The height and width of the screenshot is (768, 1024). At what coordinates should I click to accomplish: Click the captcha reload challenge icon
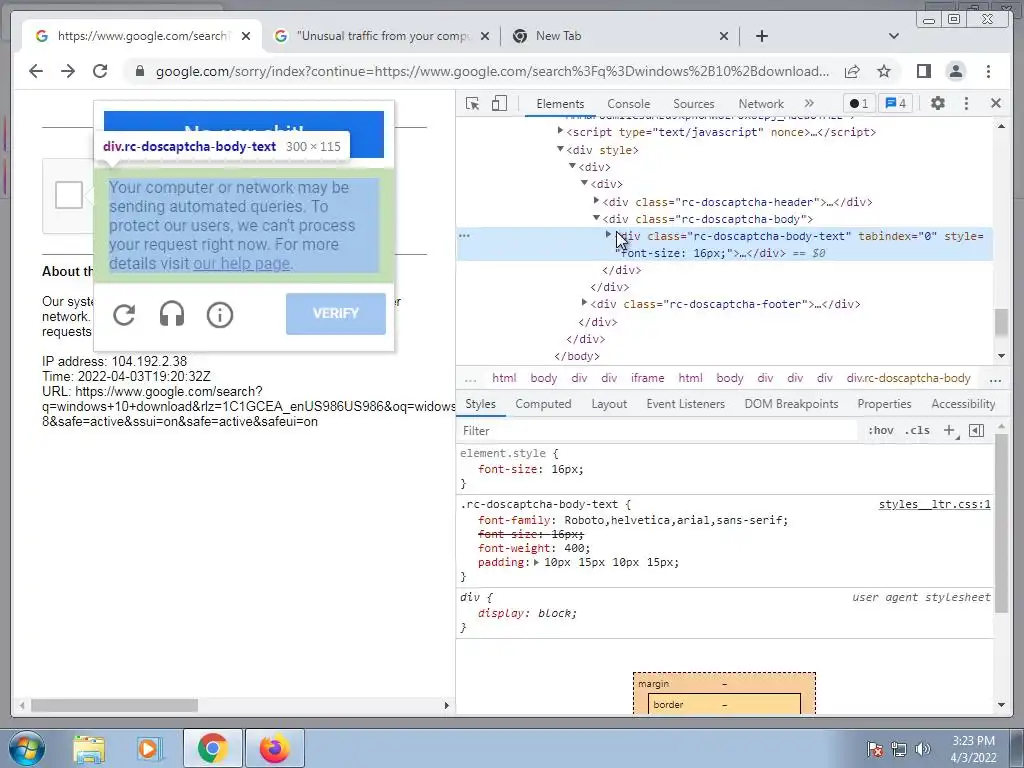click(x=124, y=315)
